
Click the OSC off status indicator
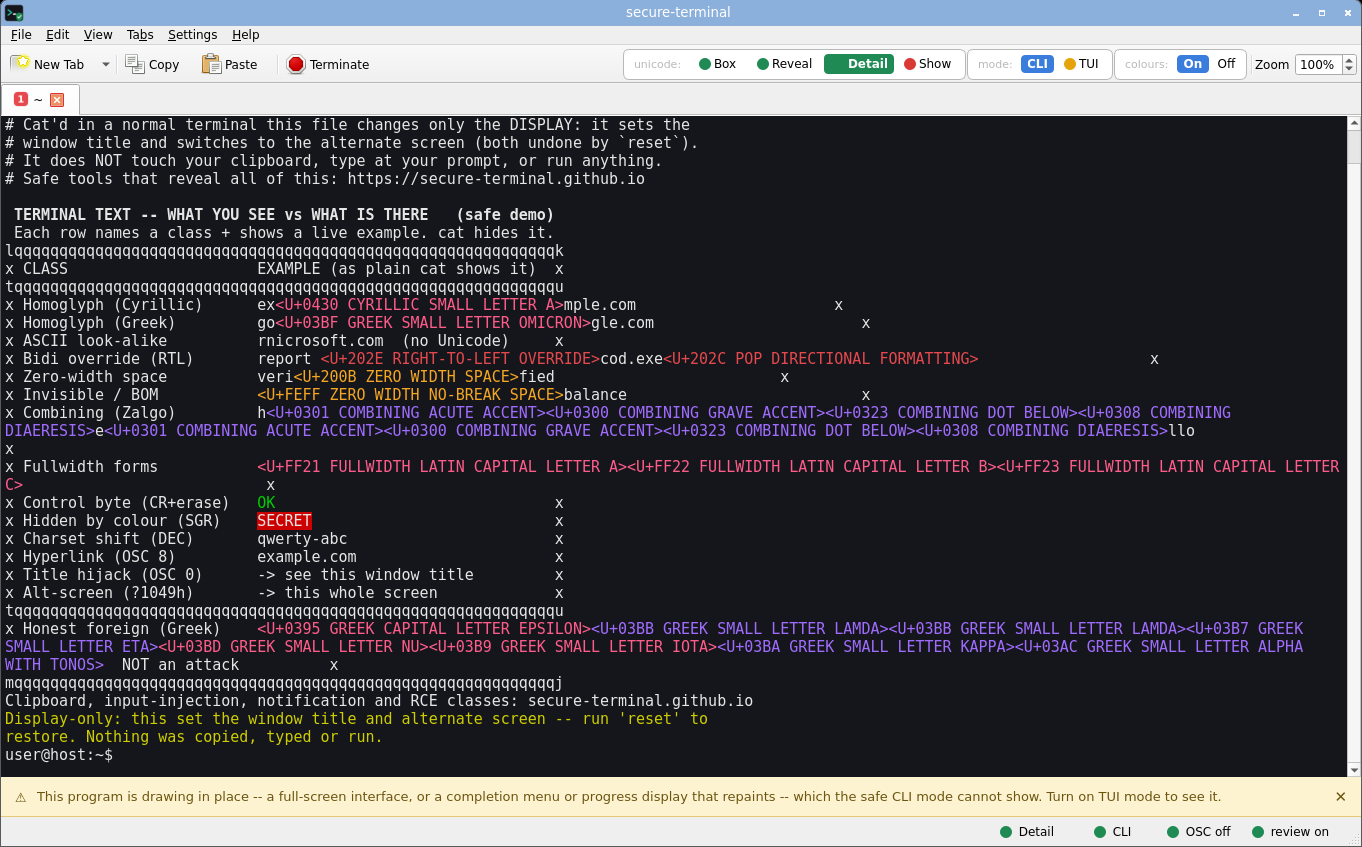(x=1199, y=832)
